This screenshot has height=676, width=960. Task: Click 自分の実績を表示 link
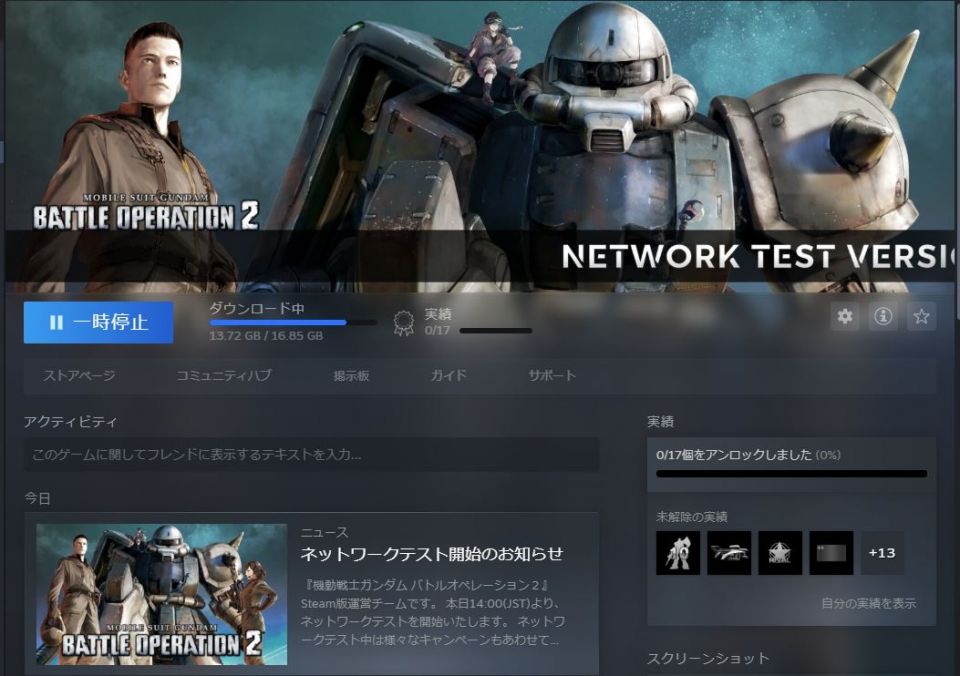[868, 604]
